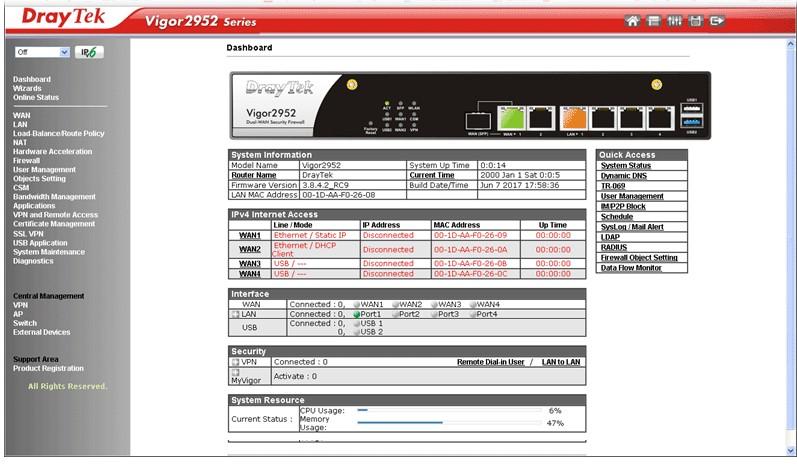Click orange LAN1 port on router image
The image size is (797, 464).
click(573, 118)
